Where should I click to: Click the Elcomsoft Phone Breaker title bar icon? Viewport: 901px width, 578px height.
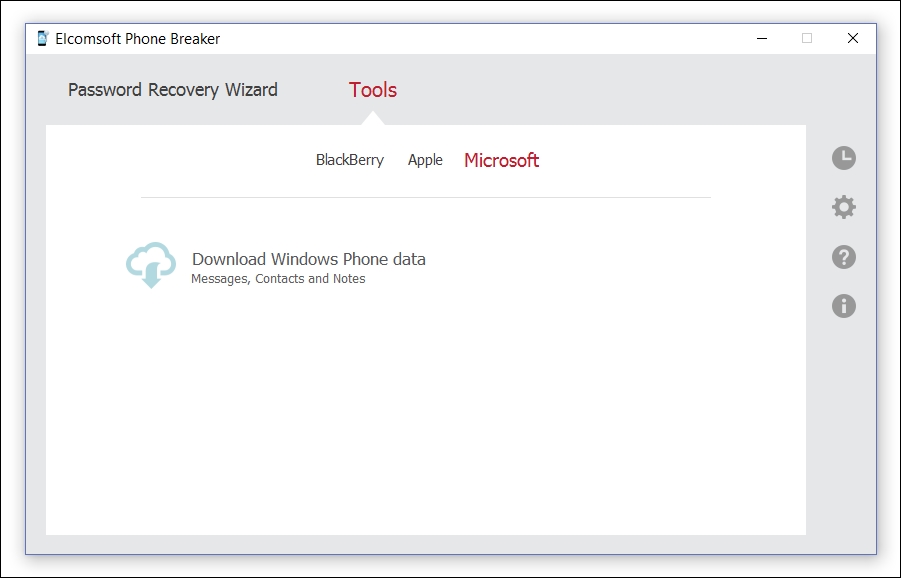(x=43, y=38)
